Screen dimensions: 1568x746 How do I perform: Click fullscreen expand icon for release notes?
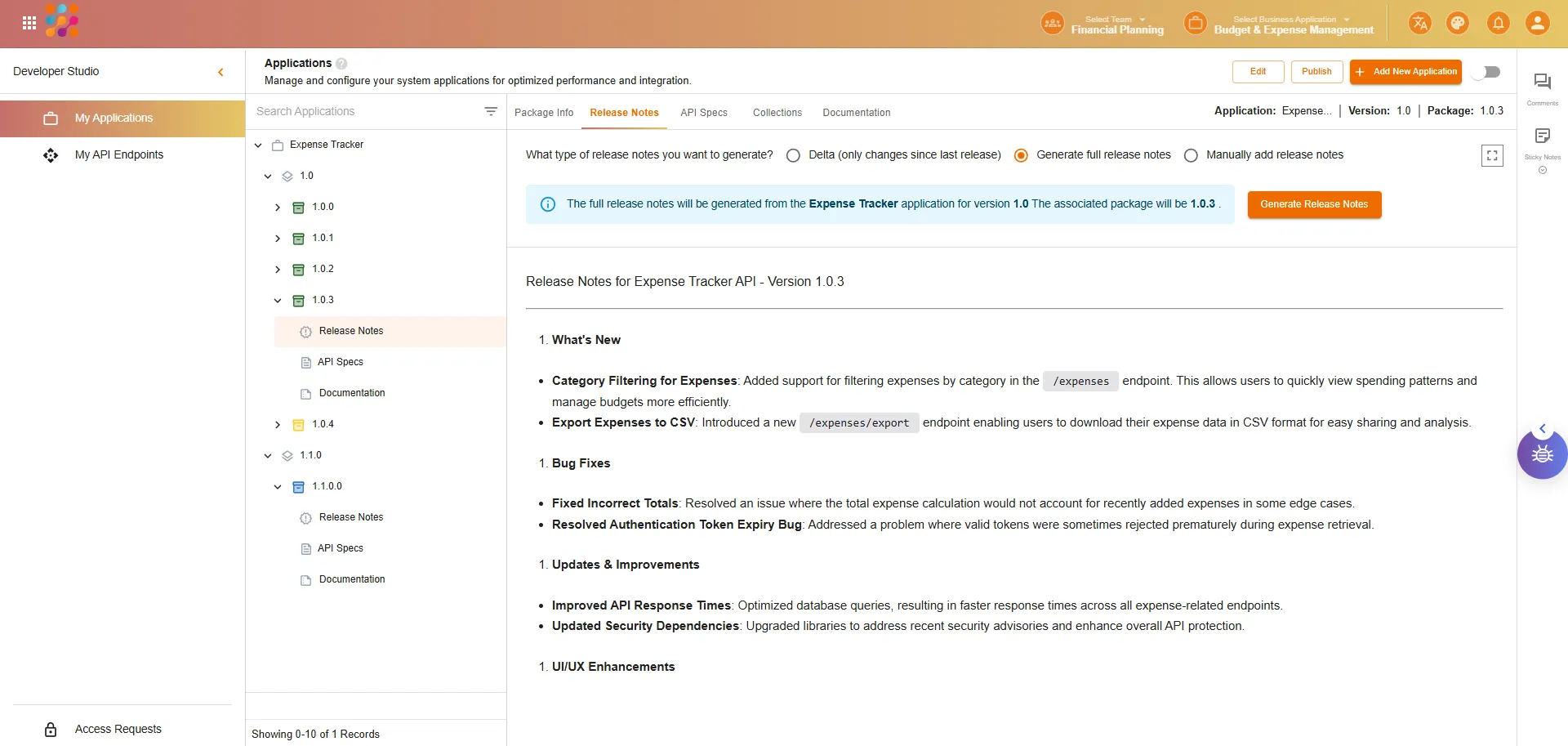(x=1492, y=155)
